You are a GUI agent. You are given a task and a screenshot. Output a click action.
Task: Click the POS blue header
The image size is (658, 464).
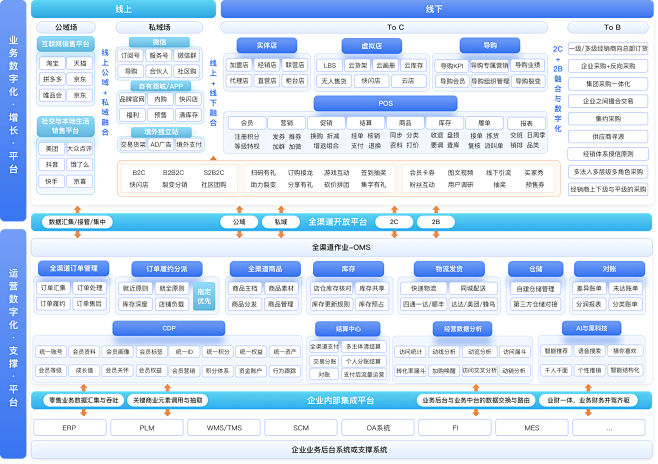pyautogui.click(x=385, y=103)
